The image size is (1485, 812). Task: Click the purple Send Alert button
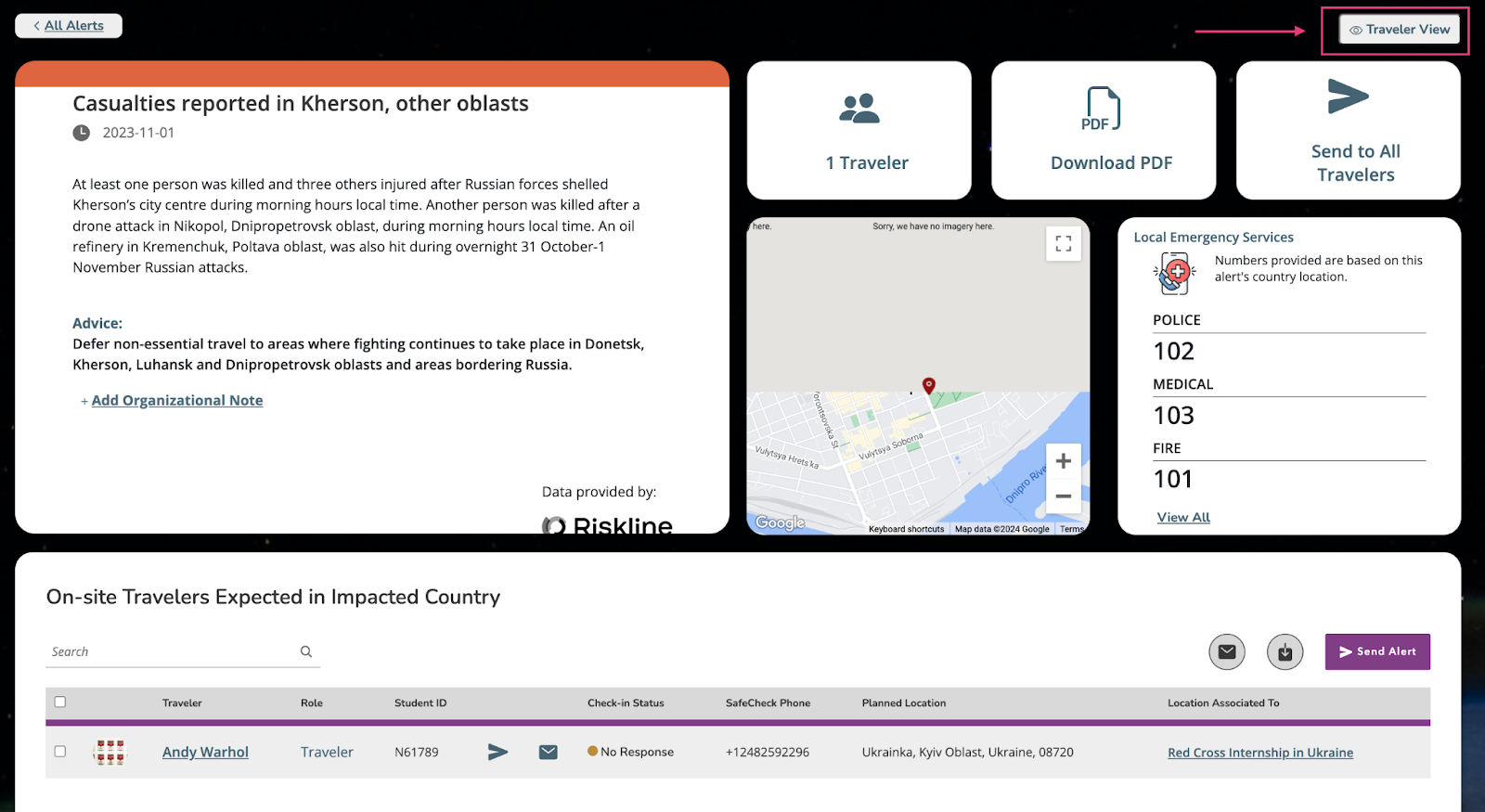point(1377,651)
